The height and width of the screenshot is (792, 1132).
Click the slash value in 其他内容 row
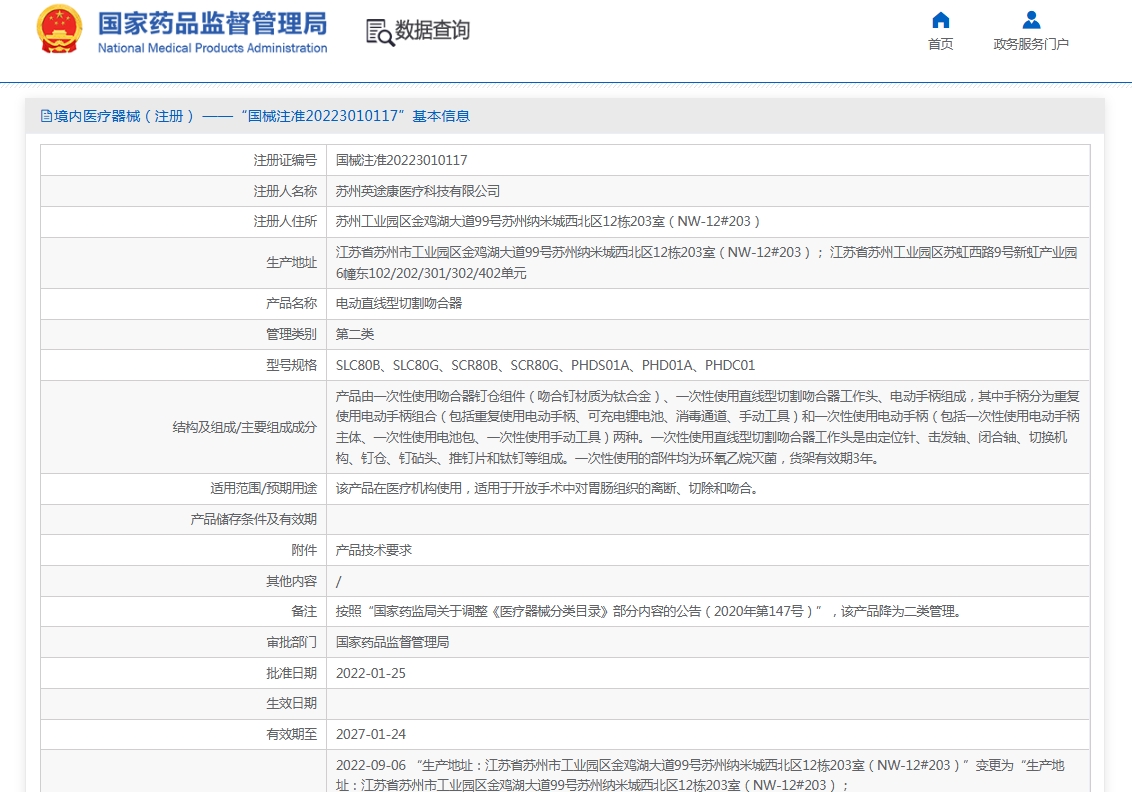[x=339, y=581]
